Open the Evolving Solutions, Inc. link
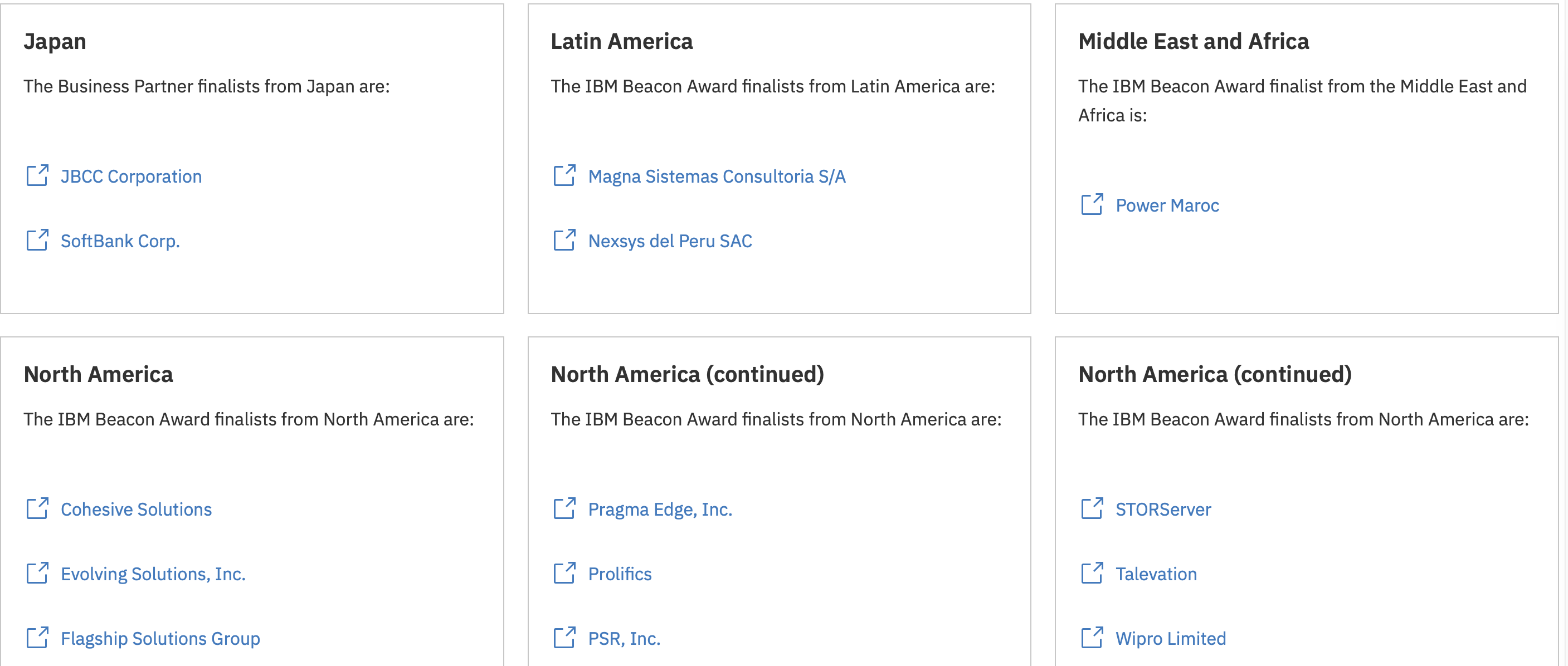This screenshot has width=1568, height=666. click(153, 574)
